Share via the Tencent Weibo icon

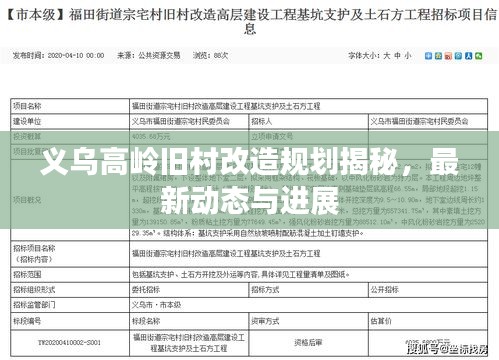pyautogui.click(x=458, y=56)
